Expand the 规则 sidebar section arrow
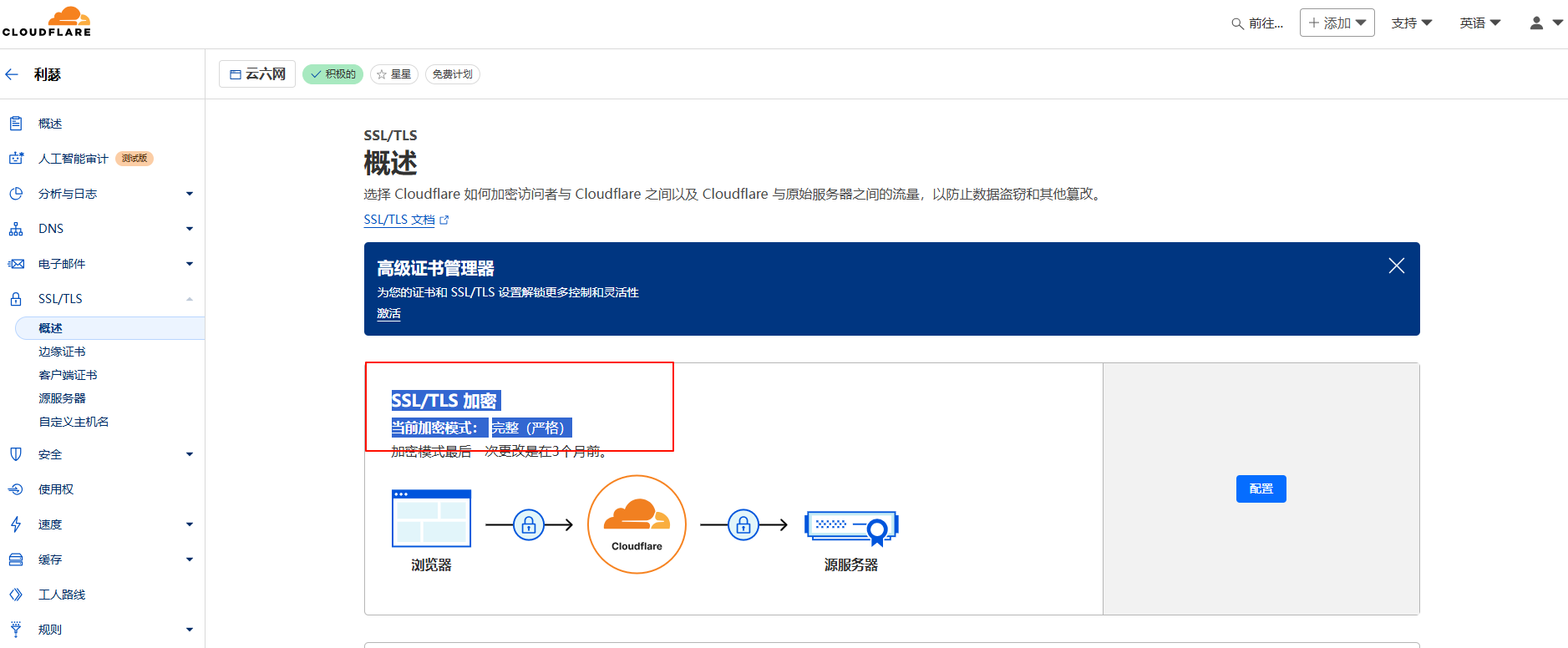Viewport: 1568px width, 648px height. pos(190,630)
